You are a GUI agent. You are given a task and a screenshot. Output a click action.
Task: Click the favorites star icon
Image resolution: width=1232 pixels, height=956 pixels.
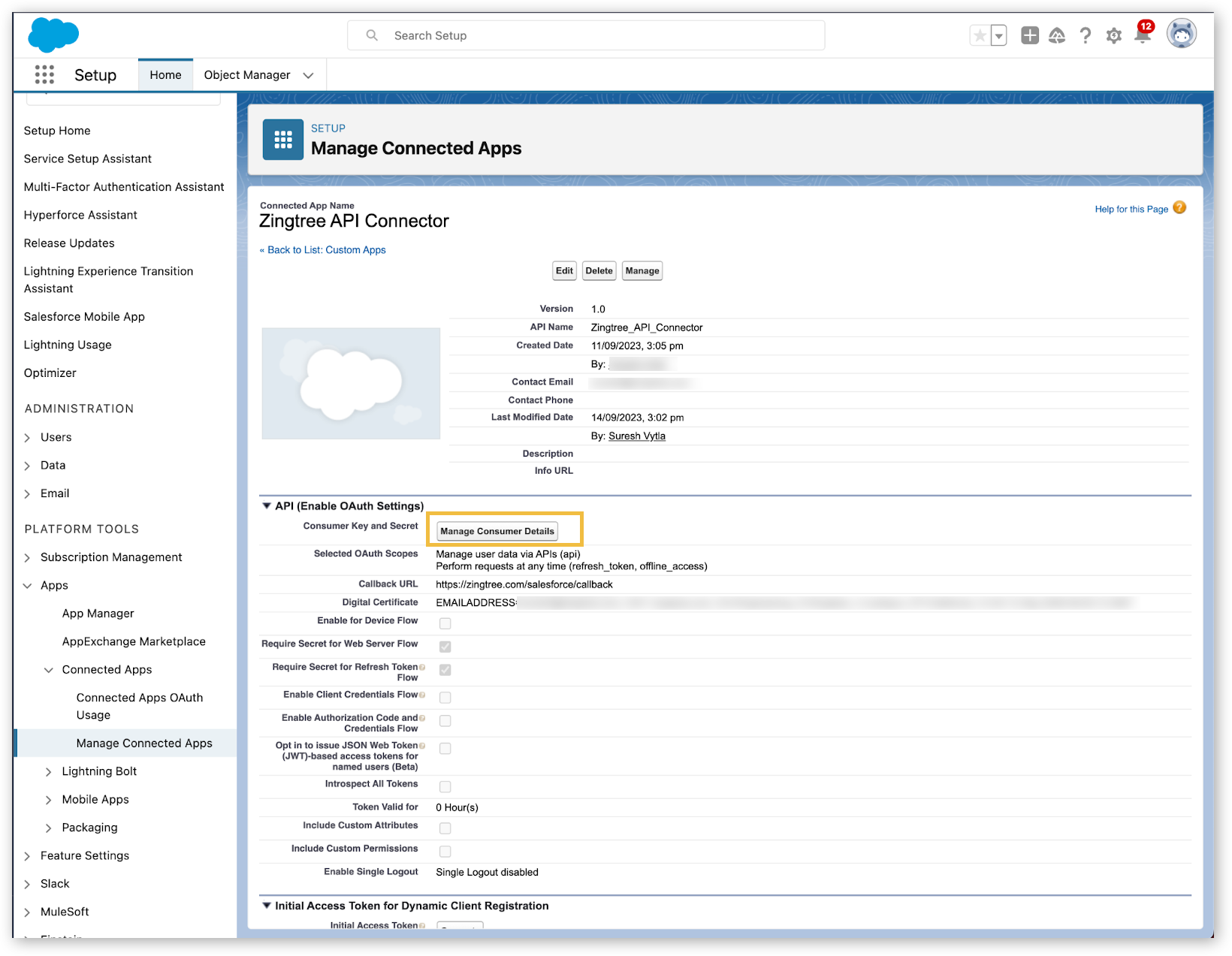point(980,35)
